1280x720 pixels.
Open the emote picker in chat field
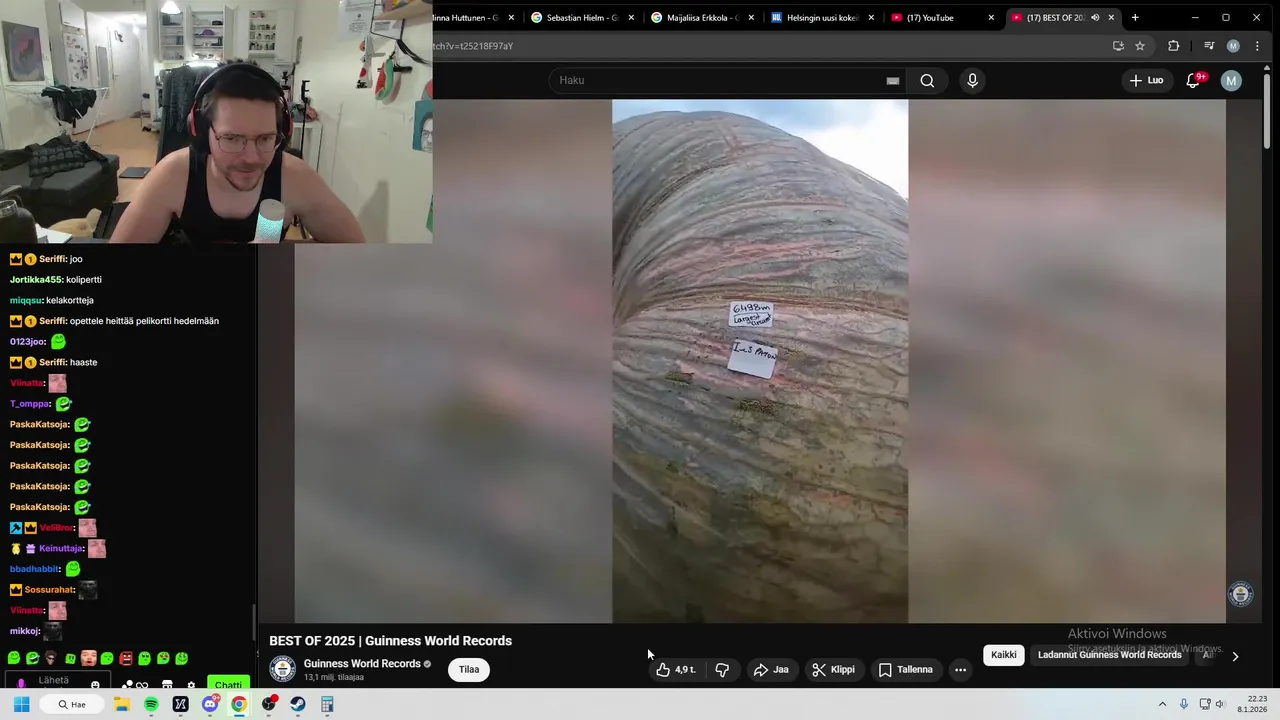[95, 685]
